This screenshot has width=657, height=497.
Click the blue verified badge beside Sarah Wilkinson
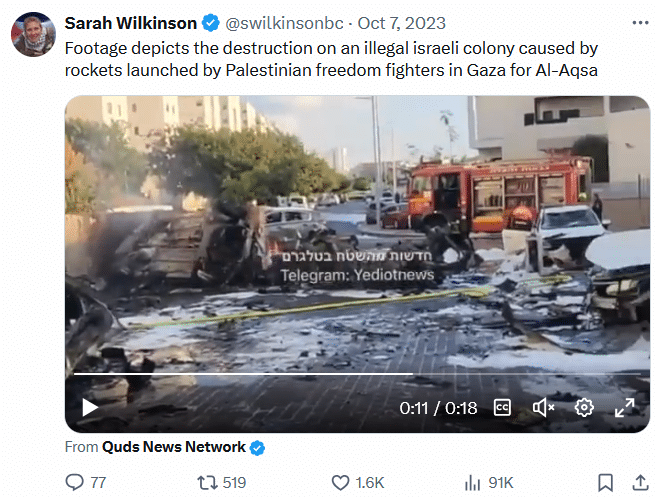pyautogui.click(x=211, y=23)
